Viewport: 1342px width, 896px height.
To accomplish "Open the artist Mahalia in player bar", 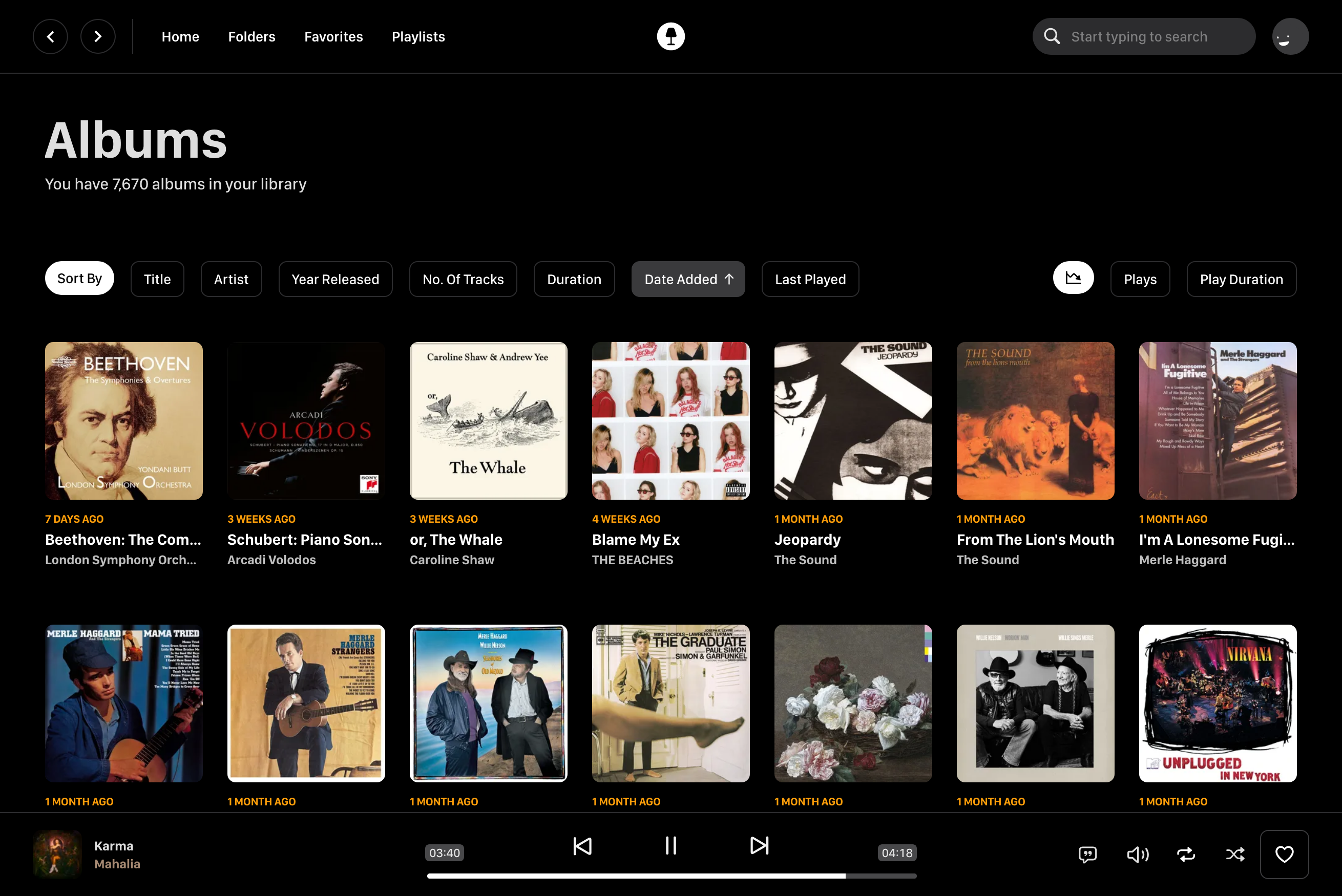I will click(x=117, y=864).
